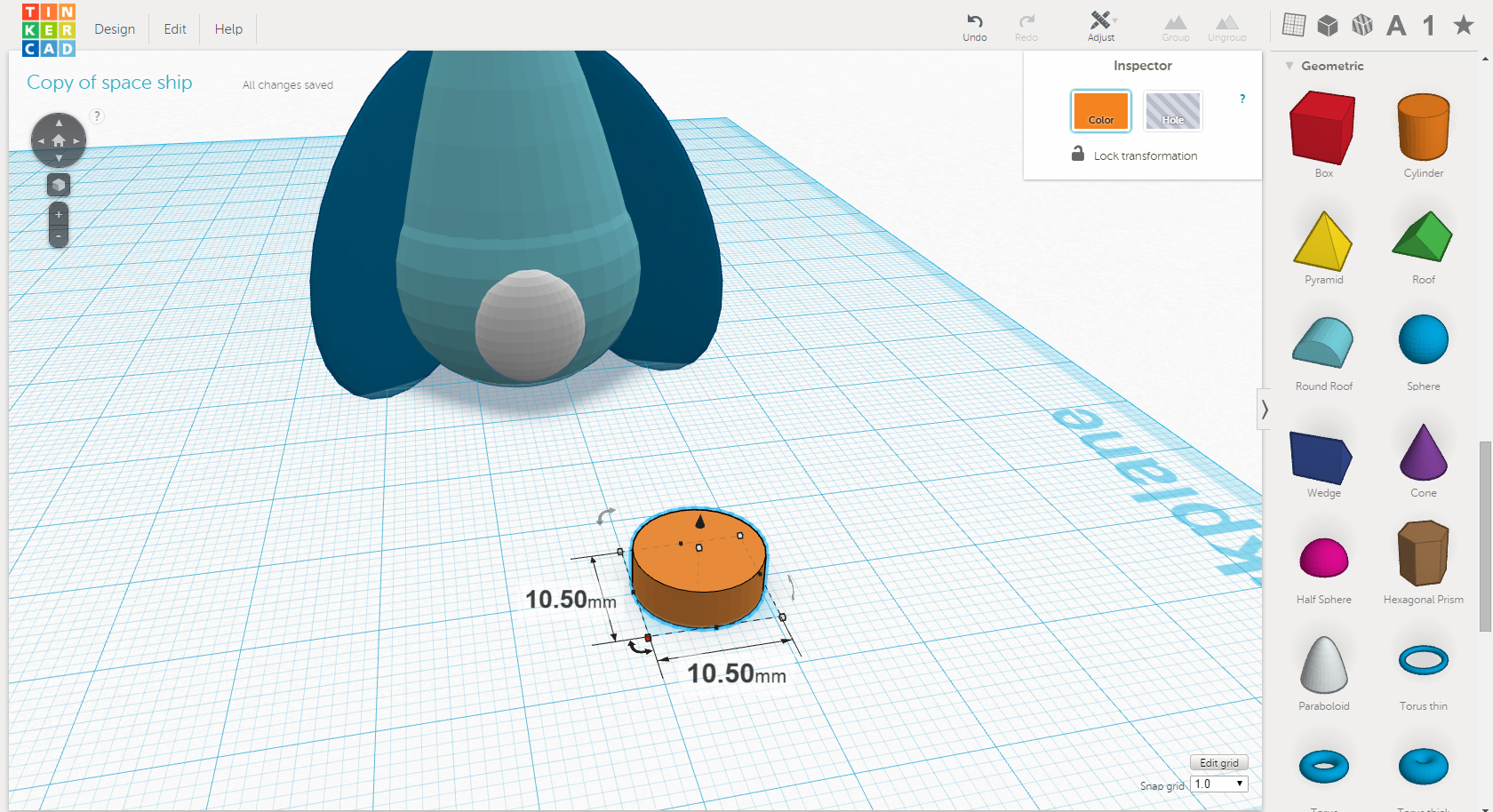This screenshot has width=1493, height=812.
Task: Click the project title Copy of space ship
Action: coord(109,83)
